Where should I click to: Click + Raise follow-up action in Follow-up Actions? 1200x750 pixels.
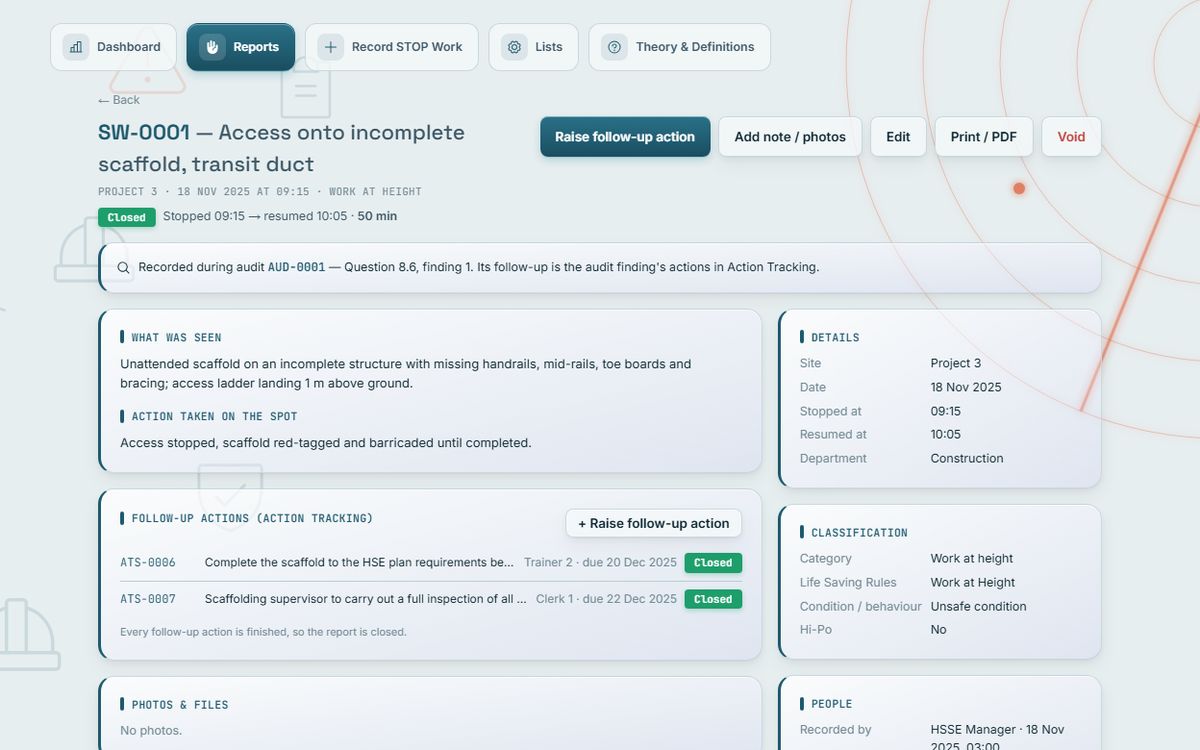(x=654, y=523)
